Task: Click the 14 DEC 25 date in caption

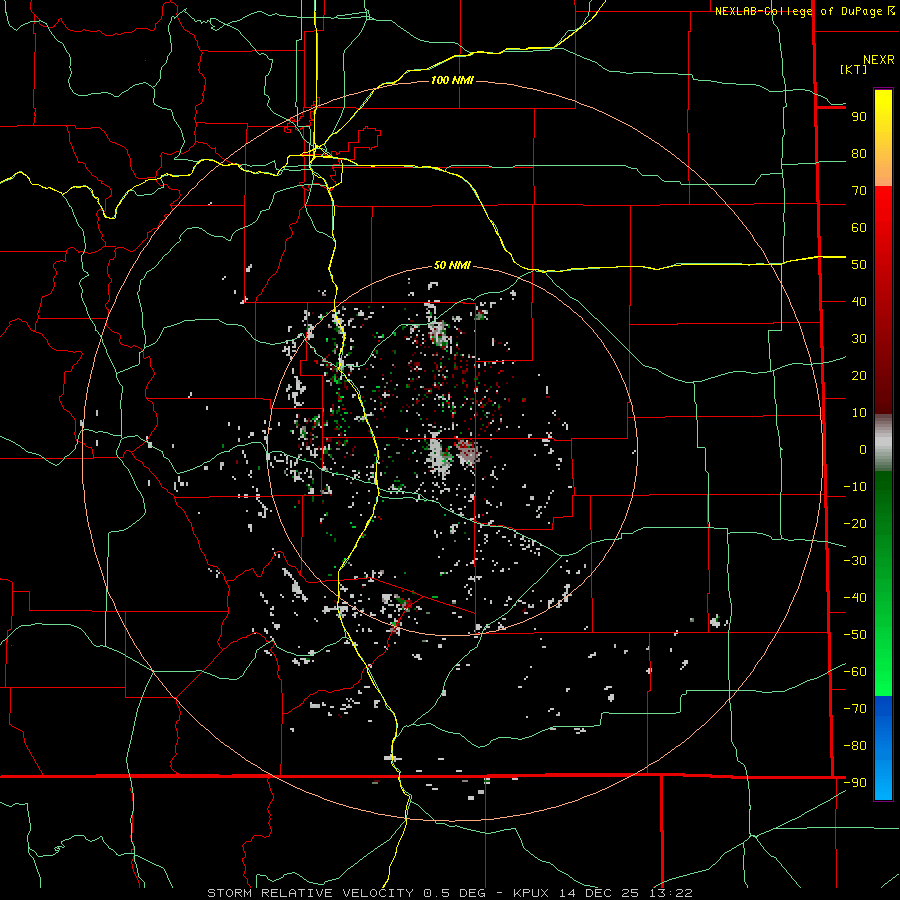Action: pyautogui.click(x=599, y=893)
